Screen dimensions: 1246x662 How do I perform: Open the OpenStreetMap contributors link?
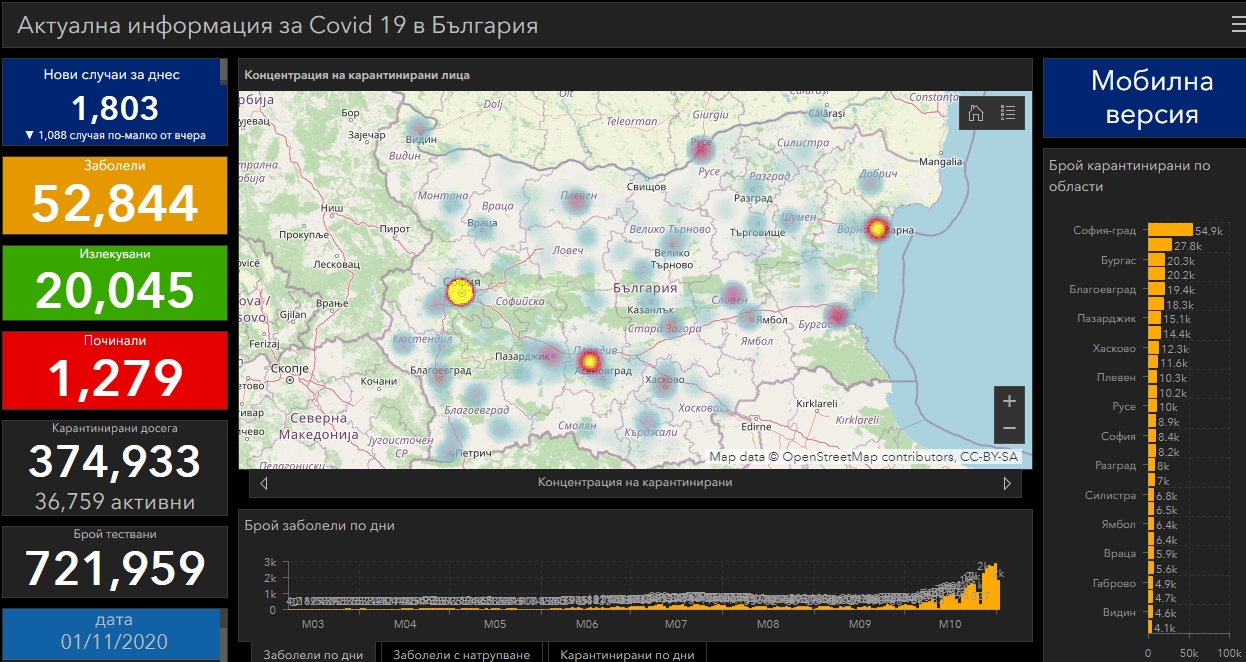pos(868,457)
